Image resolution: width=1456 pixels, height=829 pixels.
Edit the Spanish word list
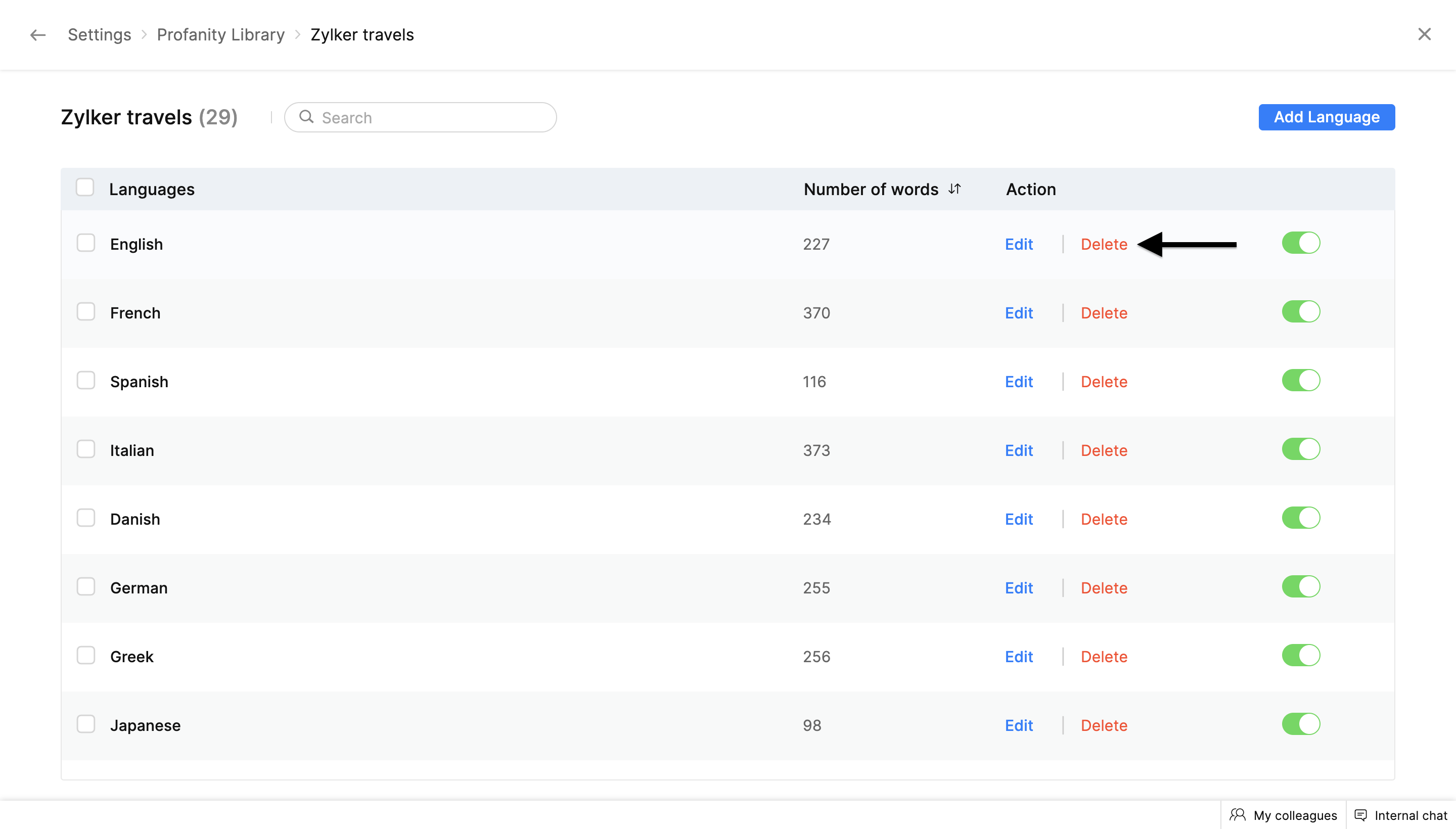pyautogui.click(x=1018, y=382)
